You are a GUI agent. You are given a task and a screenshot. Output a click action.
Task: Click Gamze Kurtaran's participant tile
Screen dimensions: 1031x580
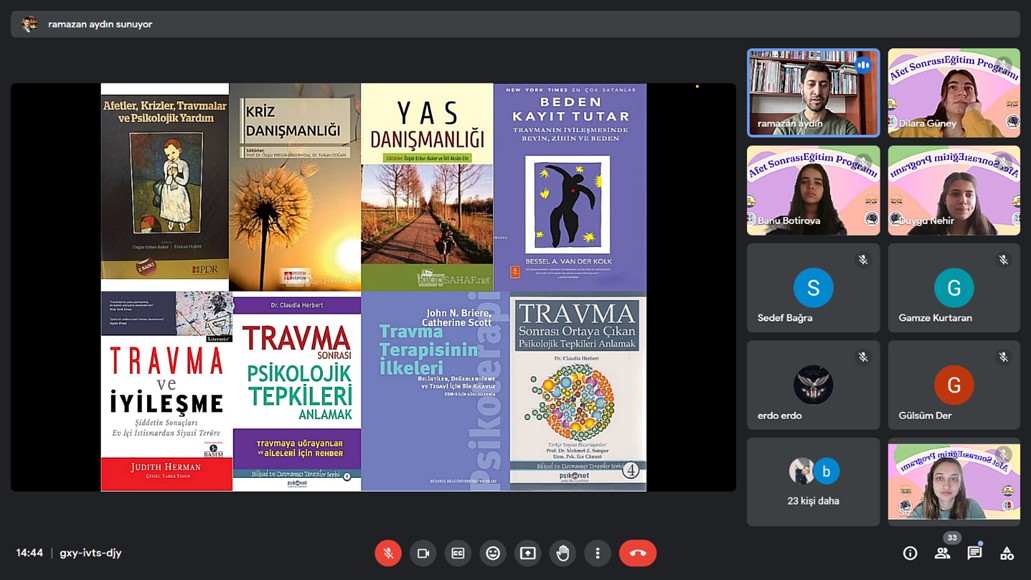(x=954, y=288)
